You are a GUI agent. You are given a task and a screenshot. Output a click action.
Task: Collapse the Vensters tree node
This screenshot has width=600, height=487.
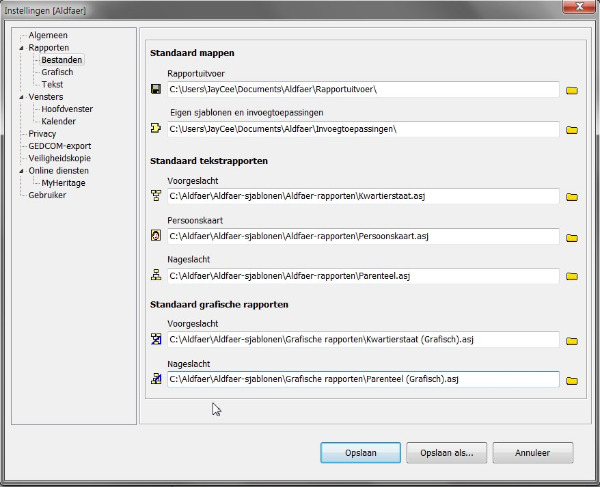tap(21, 97)
